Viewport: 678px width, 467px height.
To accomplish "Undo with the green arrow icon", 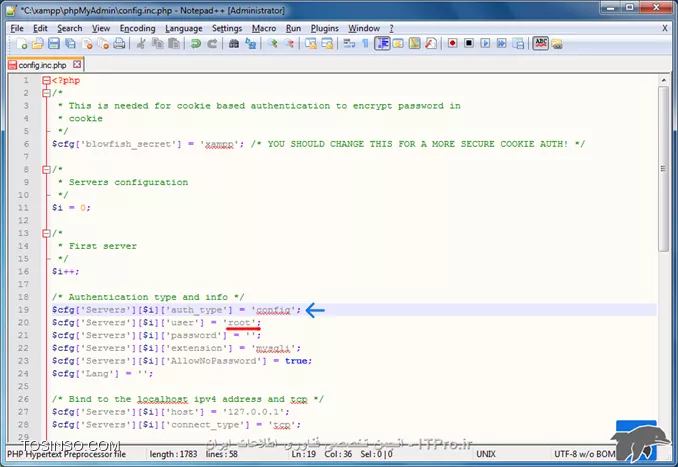I will [x=195, y=44].
